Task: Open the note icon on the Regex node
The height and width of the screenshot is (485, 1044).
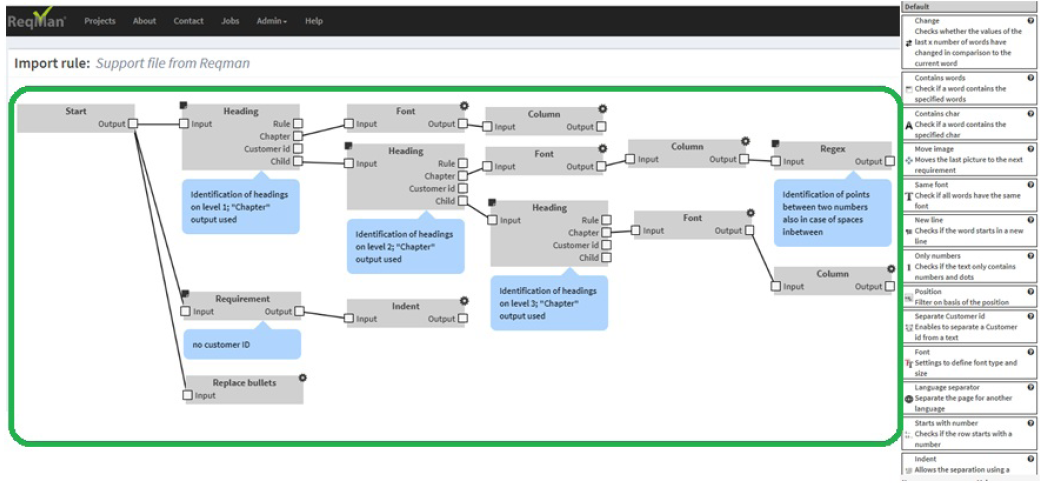Action: (776, 143)
